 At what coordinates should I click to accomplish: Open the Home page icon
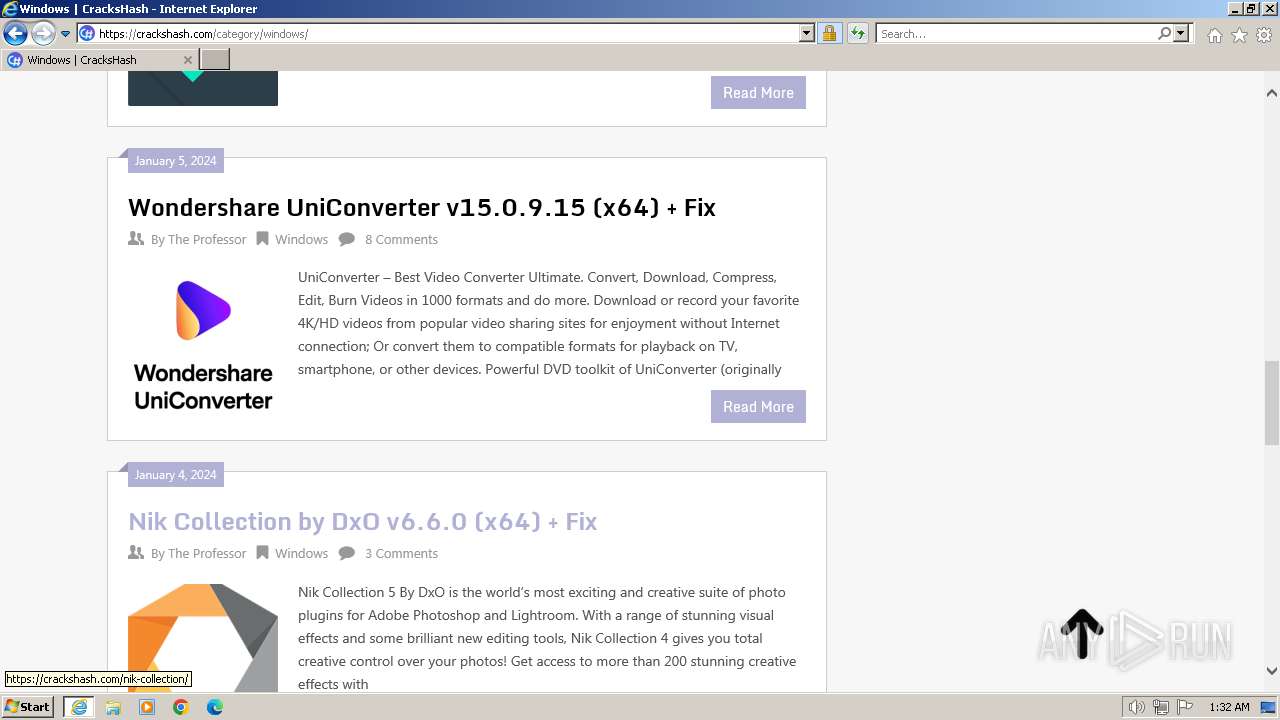tap(1214, 35)
